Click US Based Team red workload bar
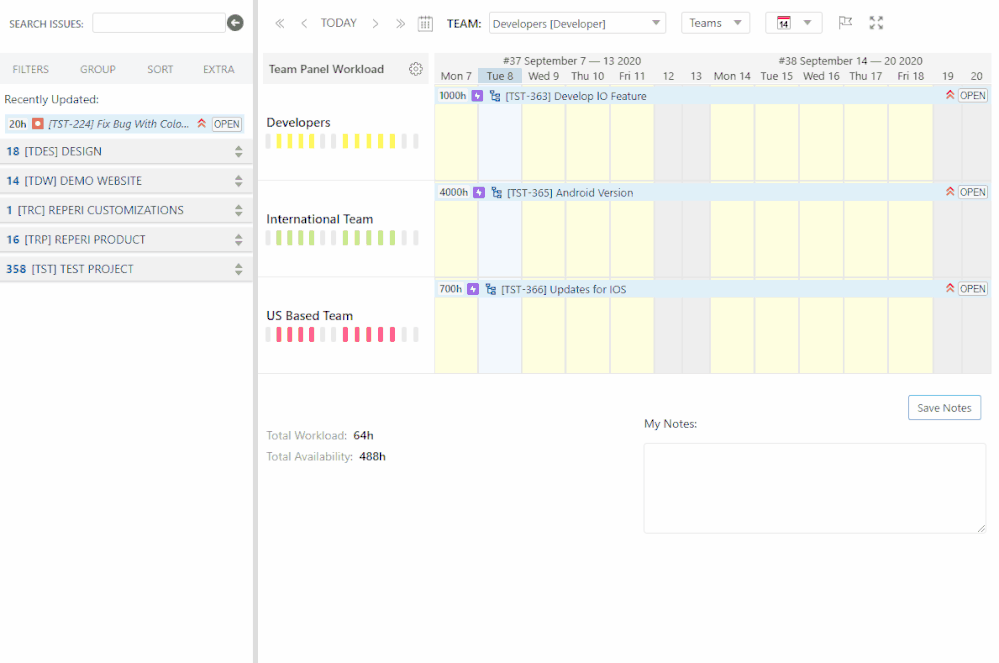The height and width of the screenshot is (663, 999). (342, 334)
